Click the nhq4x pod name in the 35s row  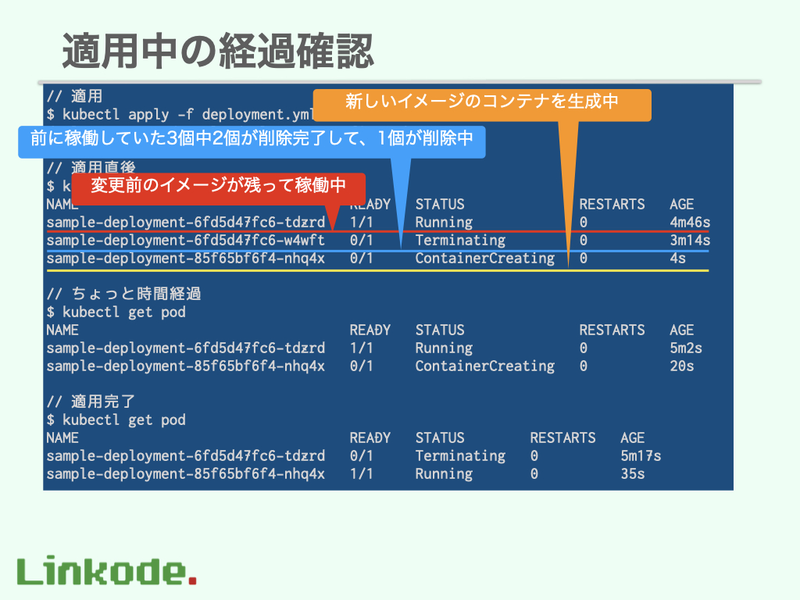[186, 474]
